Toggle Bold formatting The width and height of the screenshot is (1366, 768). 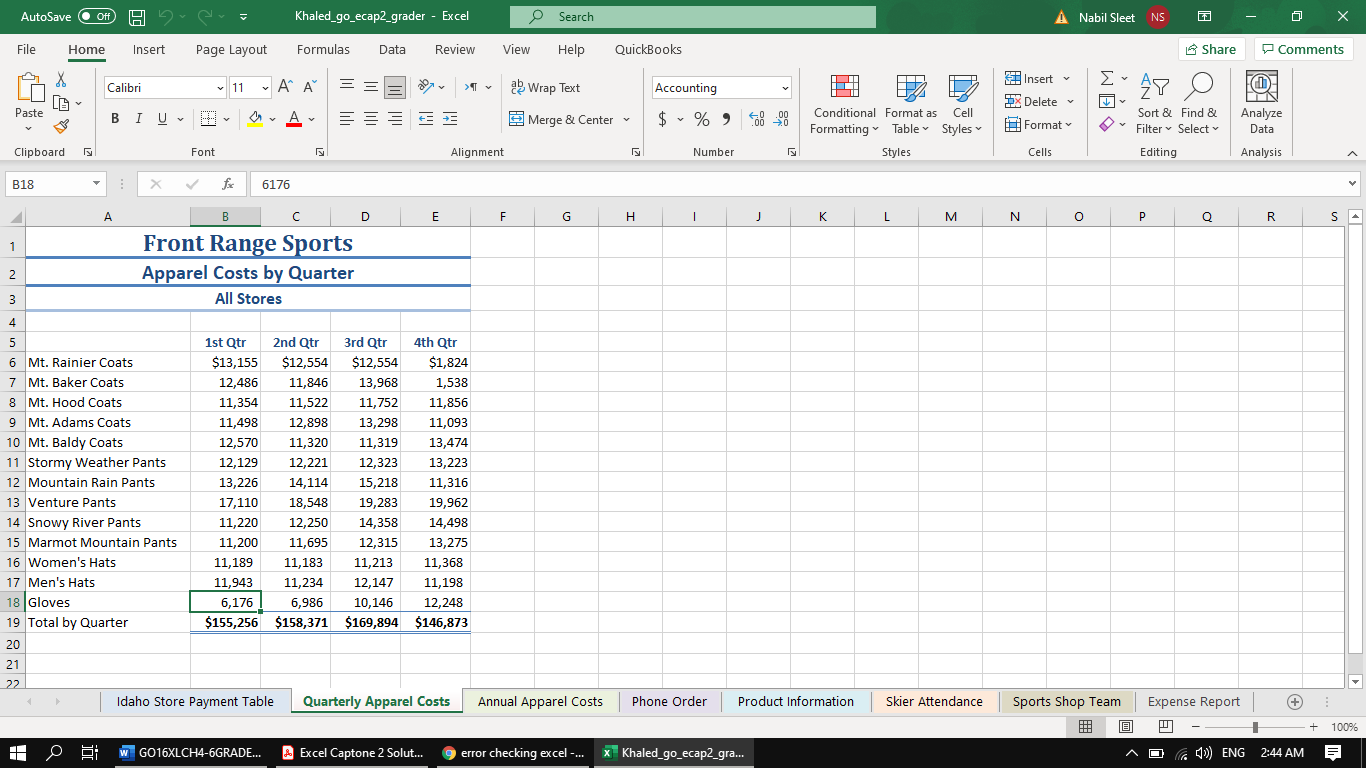[115, 120]
